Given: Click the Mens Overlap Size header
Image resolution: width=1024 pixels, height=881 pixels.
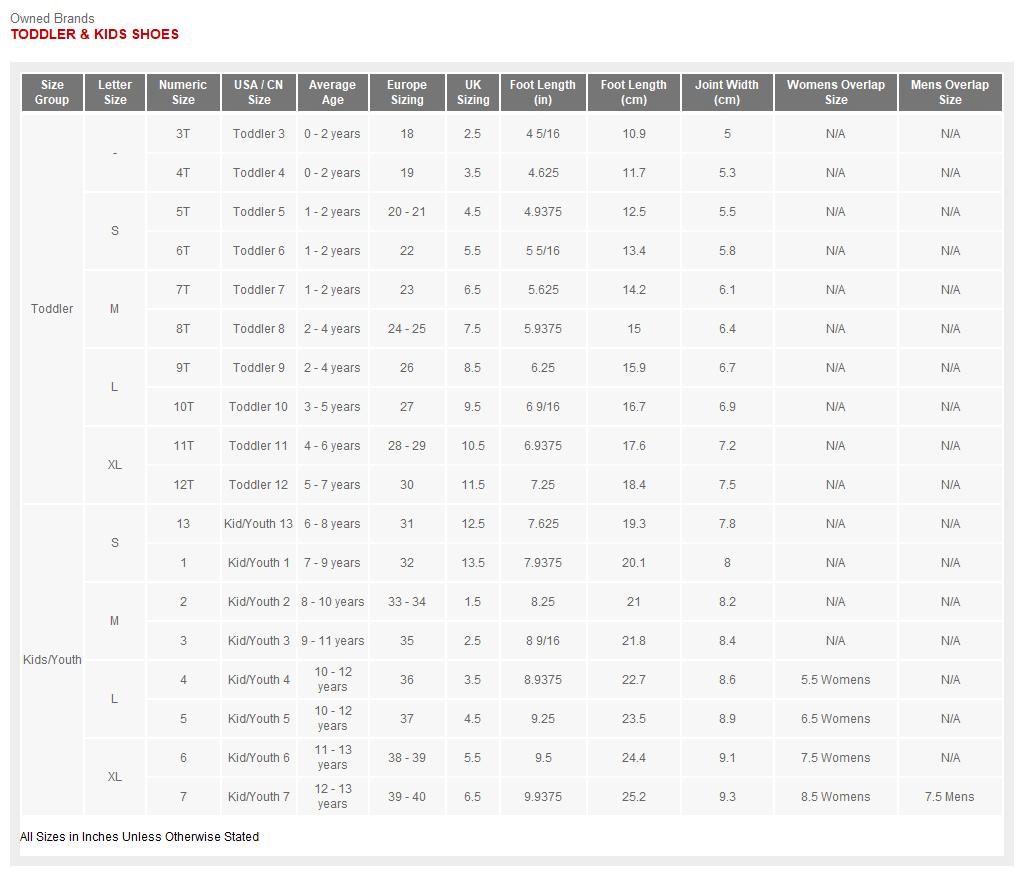Looking at the screenshot, I should 950,92.
